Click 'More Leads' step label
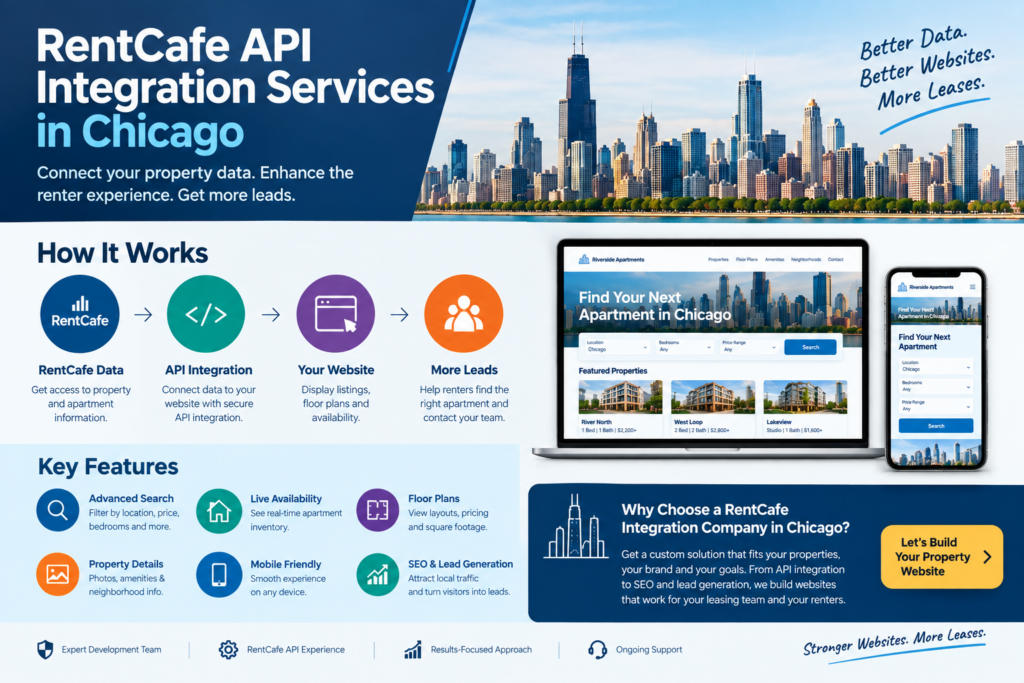The height and width of the screenshot is (683, 1024). [464, 370]
